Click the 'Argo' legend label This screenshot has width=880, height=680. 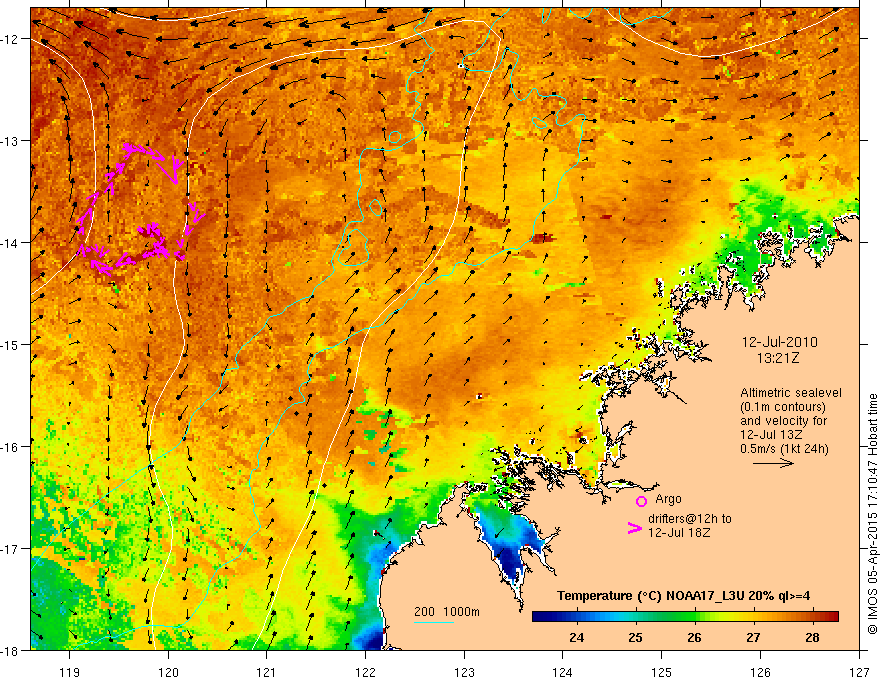pyautogui.click(x=668, y=499)
